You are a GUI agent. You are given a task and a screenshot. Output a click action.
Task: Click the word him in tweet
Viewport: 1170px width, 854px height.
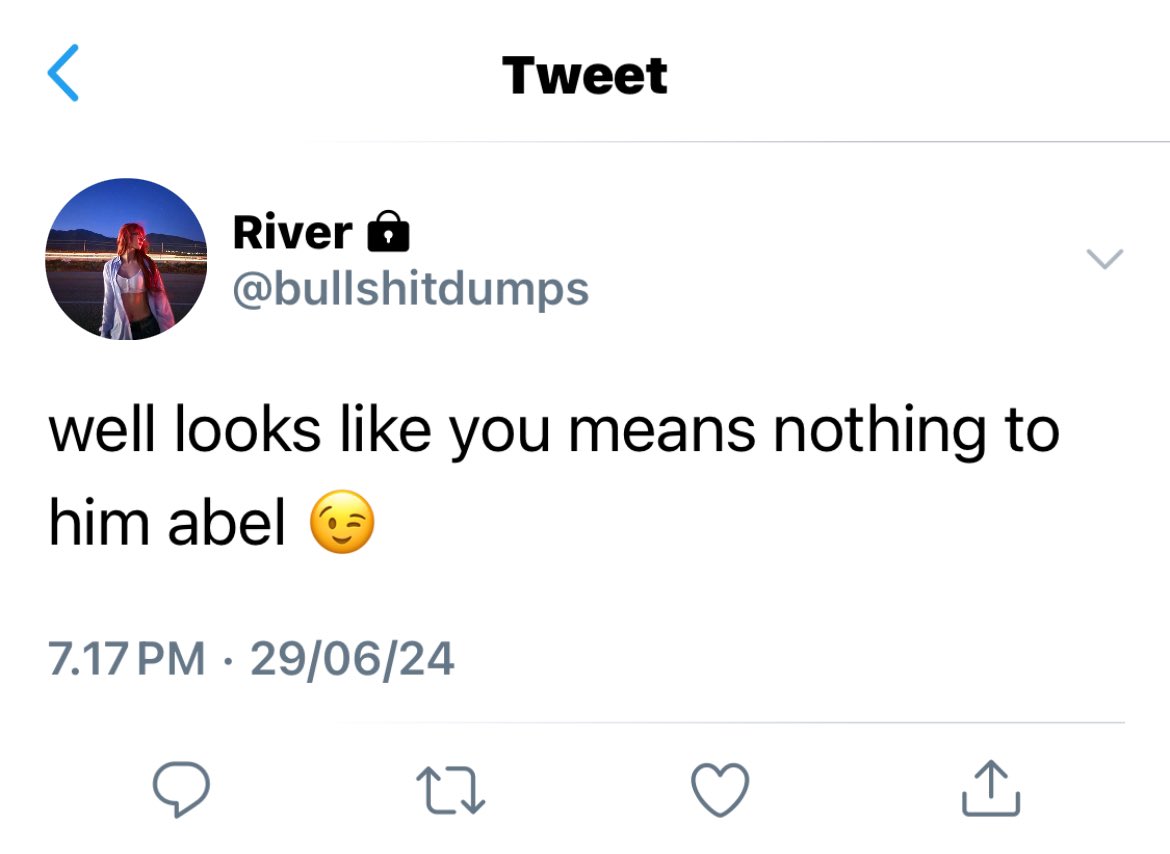pyautogui.click(x=99, y=521)
